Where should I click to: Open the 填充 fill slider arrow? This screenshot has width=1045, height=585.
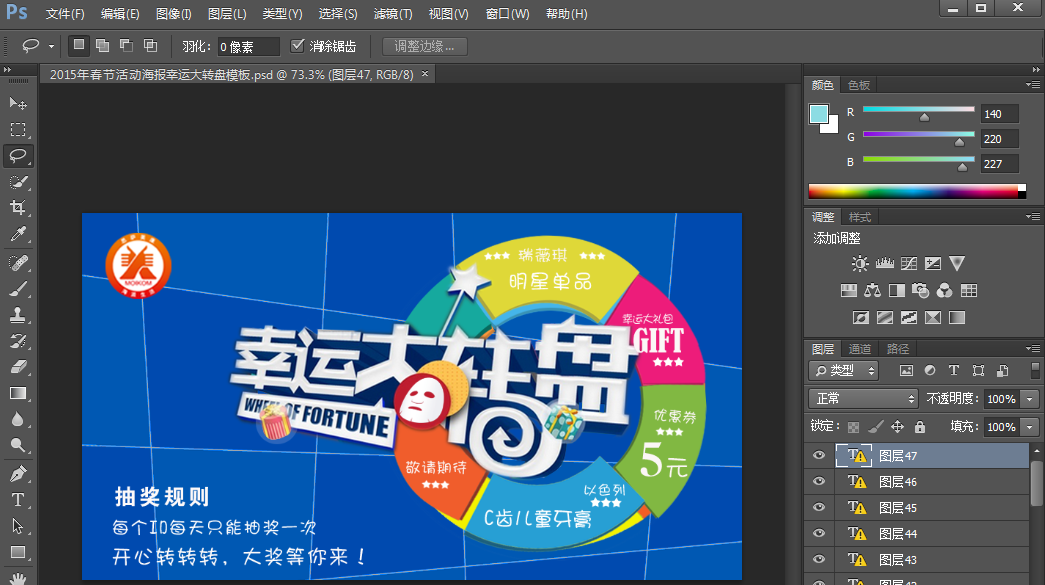(1030, 426)
